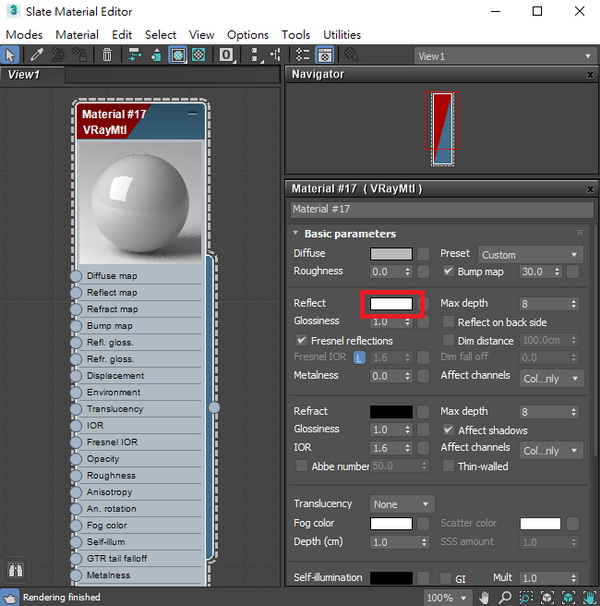Click Fog color map button square
Viewport: 600px width, 606px height.
point(423,524)
